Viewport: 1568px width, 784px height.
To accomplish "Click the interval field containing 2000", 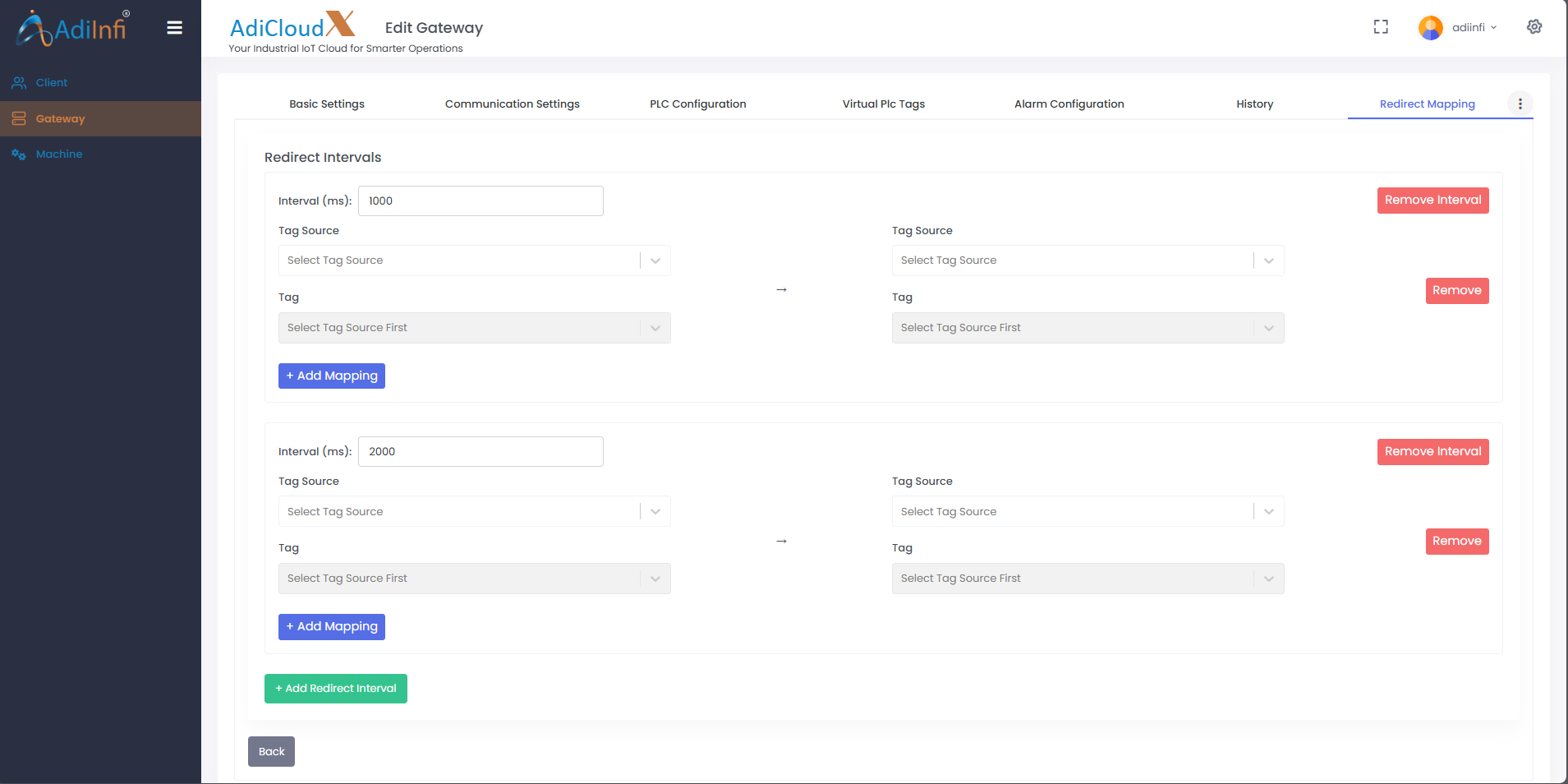I will click(x=481, y=452).
